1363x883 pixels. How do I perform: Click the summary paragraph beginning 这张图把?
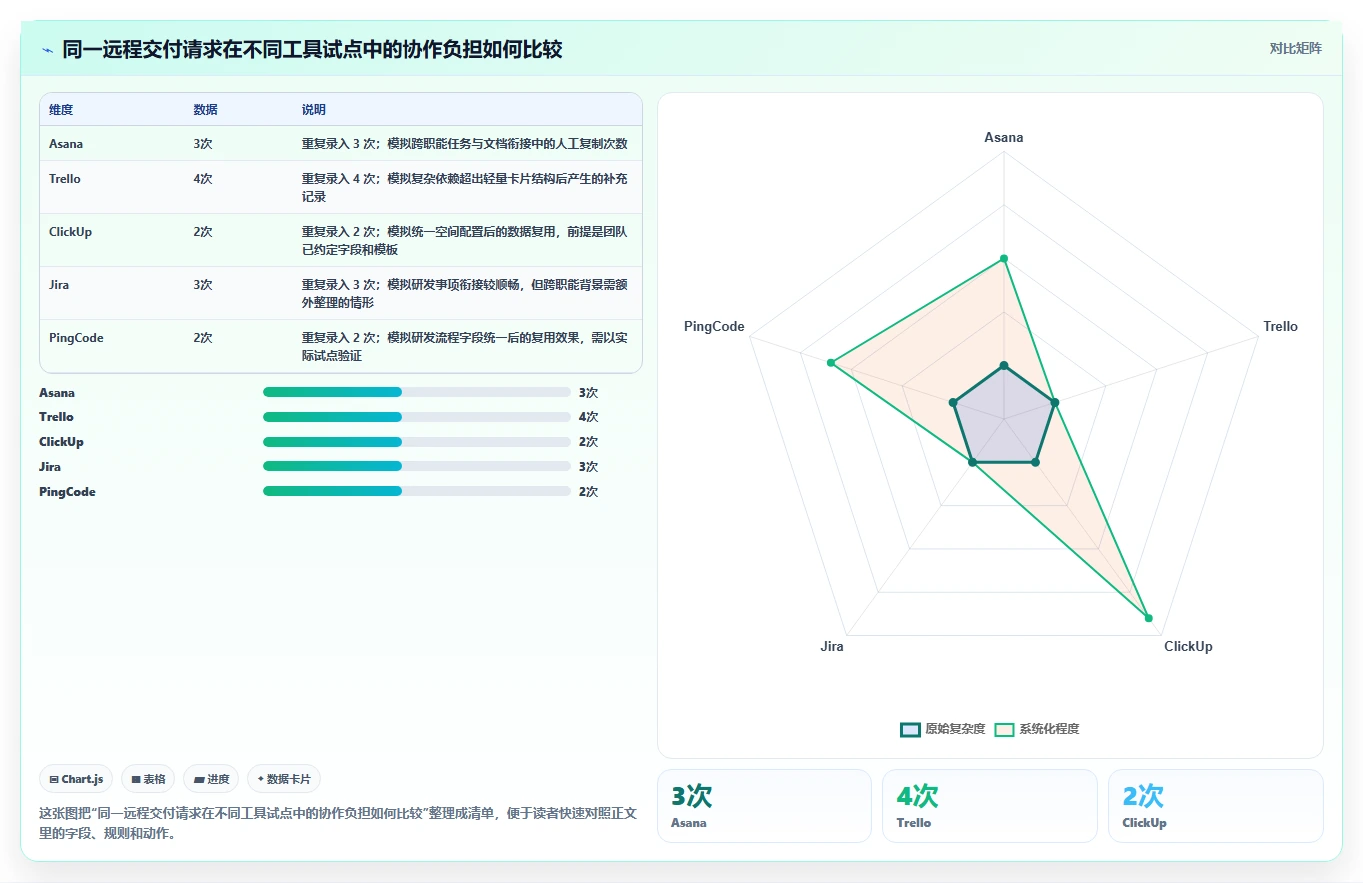tap(338, 823)
